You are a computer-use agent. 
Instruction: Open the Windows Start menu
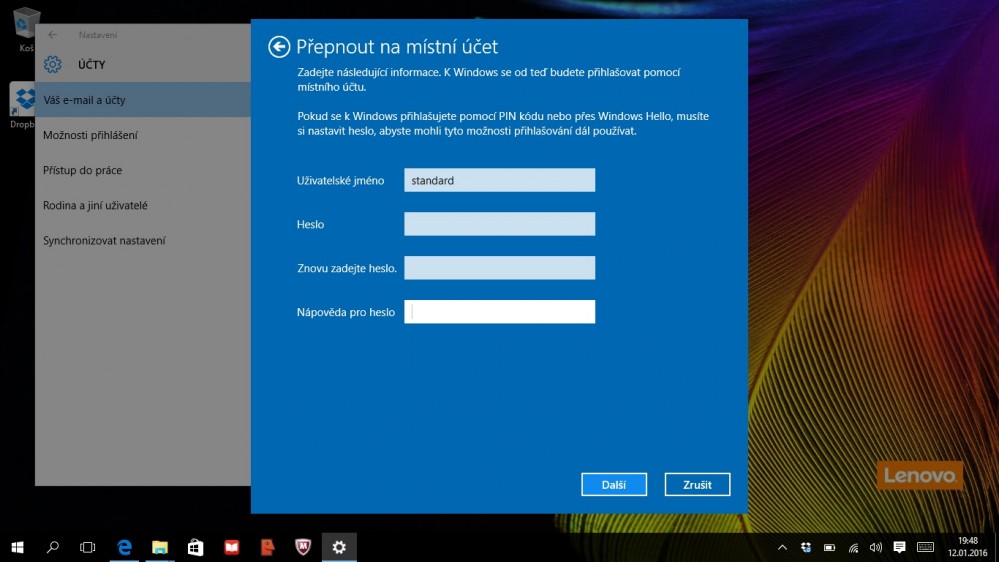(17, 547)
